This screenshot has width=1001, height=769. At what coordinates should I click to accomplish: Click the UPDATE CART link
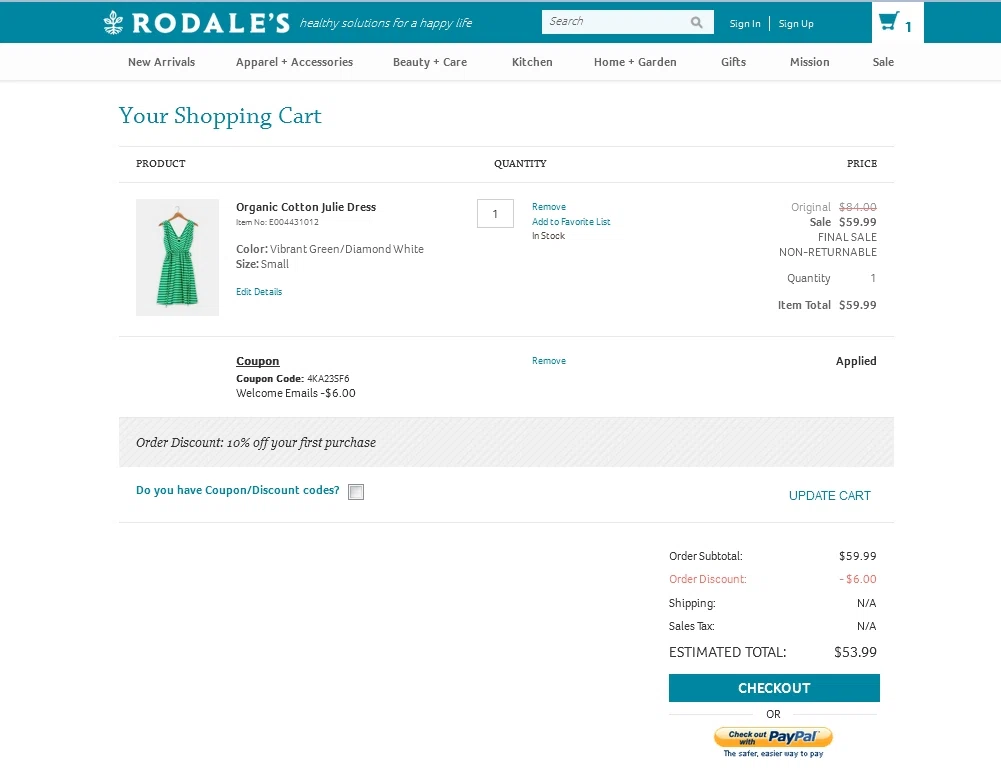pyautogui.click(x=829, y=495)
